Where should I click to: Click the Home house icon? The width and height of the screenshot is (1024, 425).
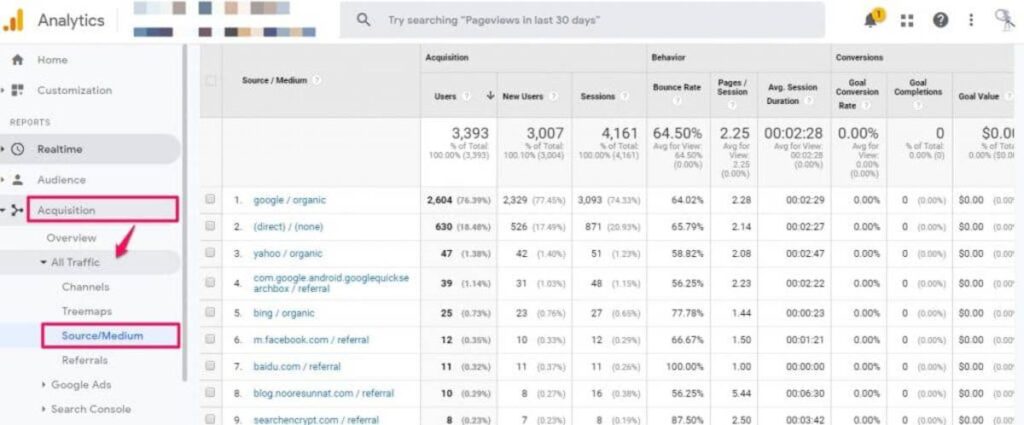[x=18, y=60]
